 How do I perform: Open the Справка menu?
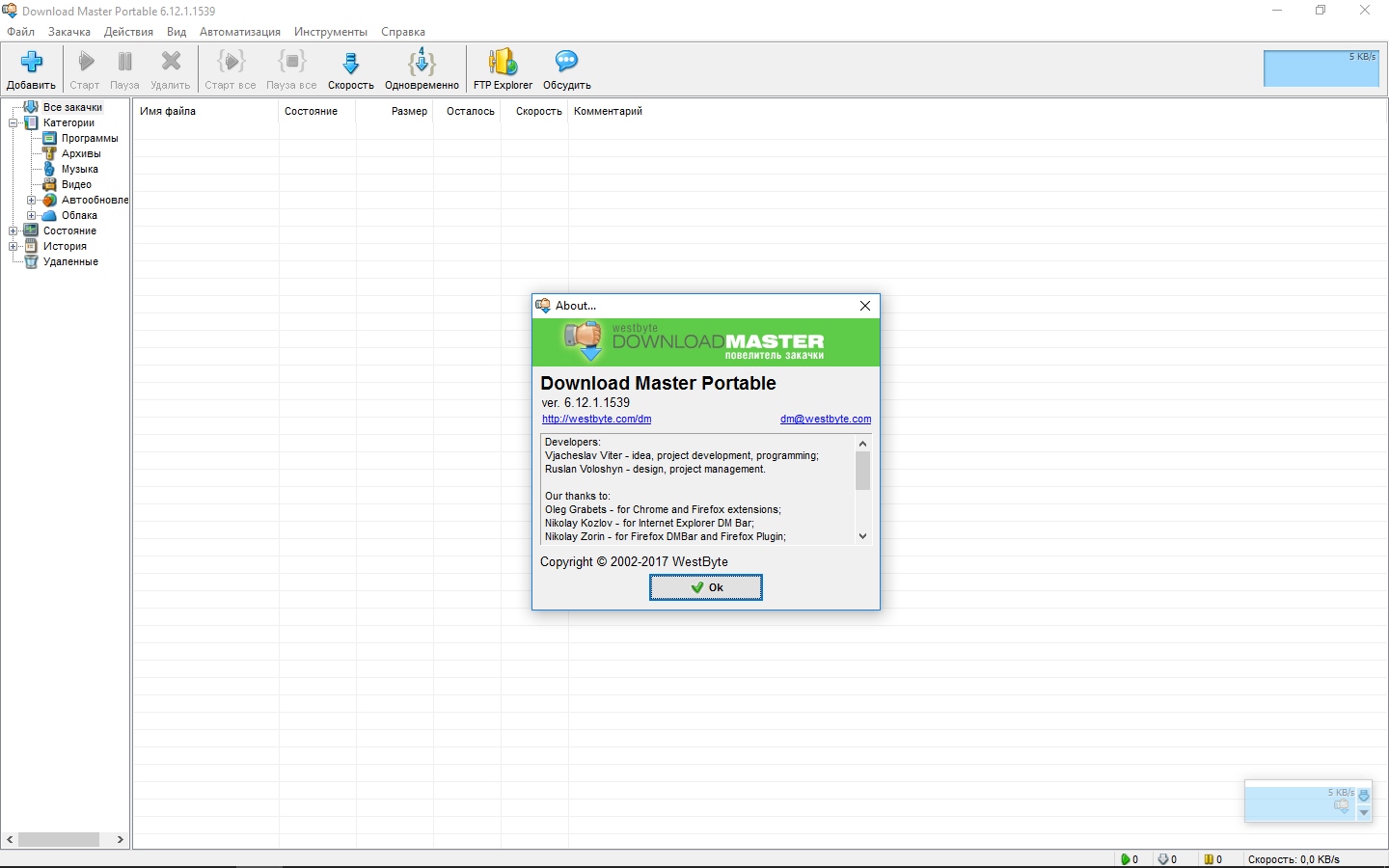403,32
